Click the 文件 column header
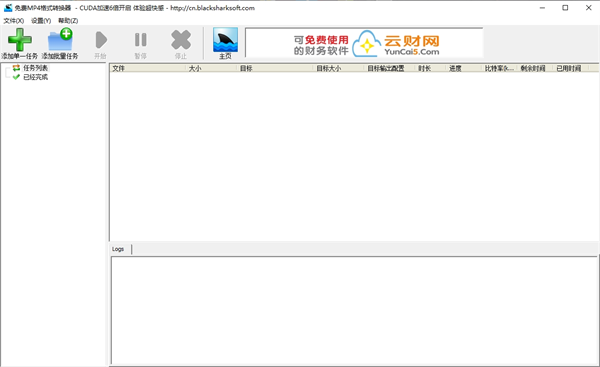This screenshot has width=600, height=367. click(x=148, y=69)
